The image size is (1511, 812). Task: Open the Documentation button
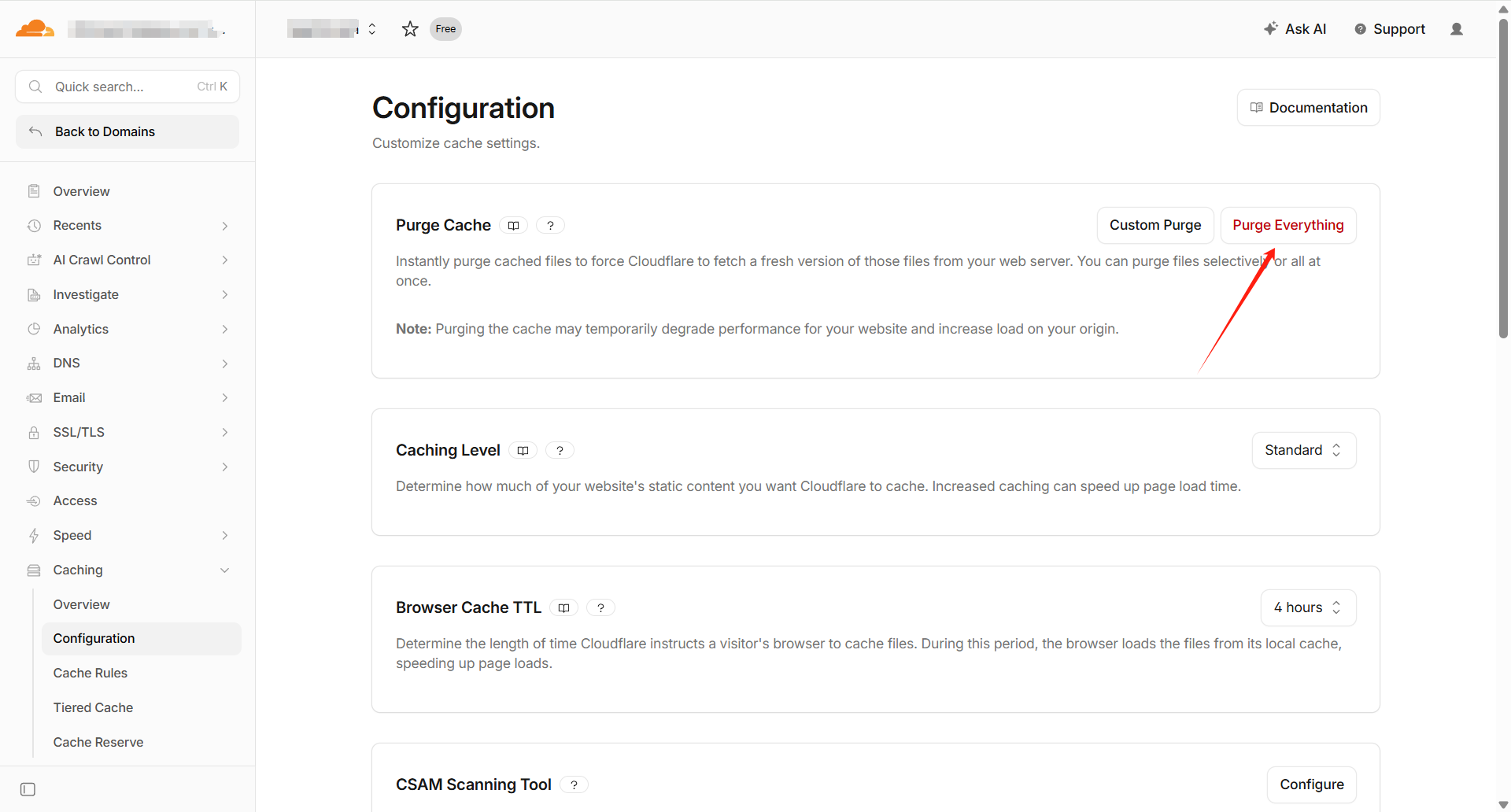tap(1309, 108)
